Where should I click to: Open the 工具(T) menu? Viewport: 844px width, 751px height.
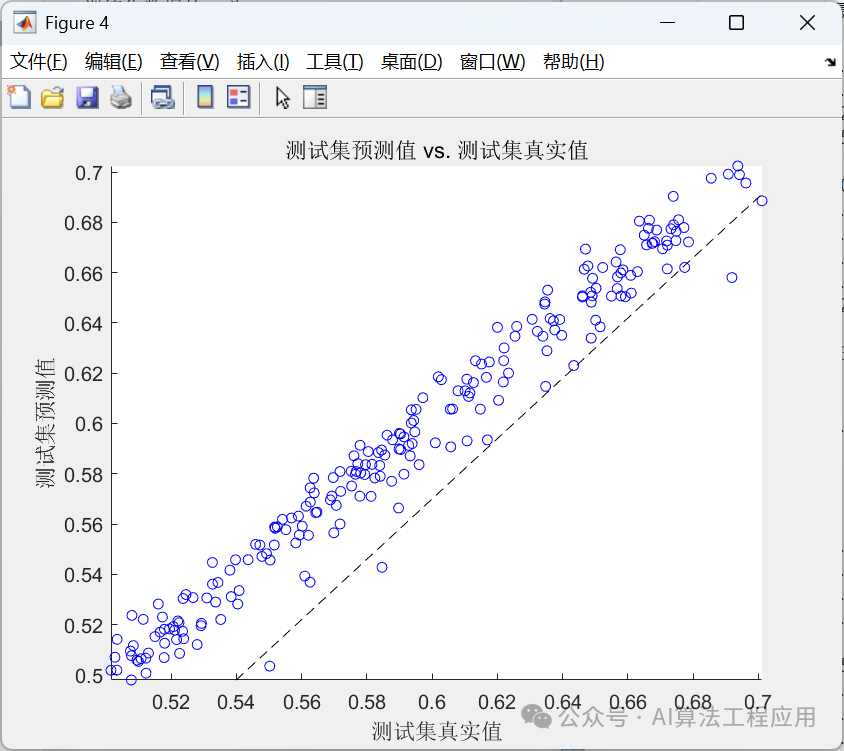[x=335, y=61]
